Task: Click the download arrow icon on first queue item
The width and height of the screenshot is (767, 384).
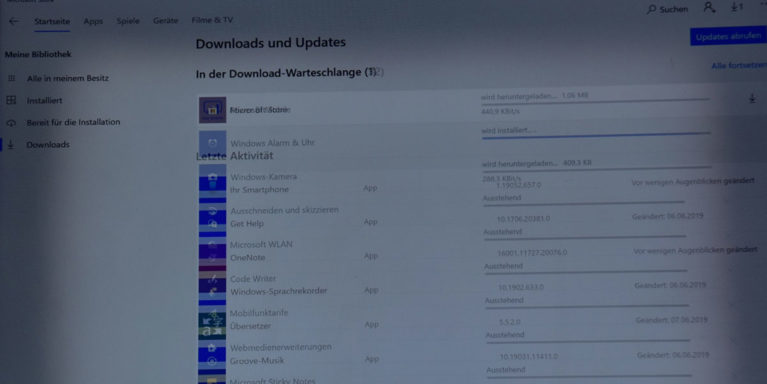Action: (x=752, y=98)
